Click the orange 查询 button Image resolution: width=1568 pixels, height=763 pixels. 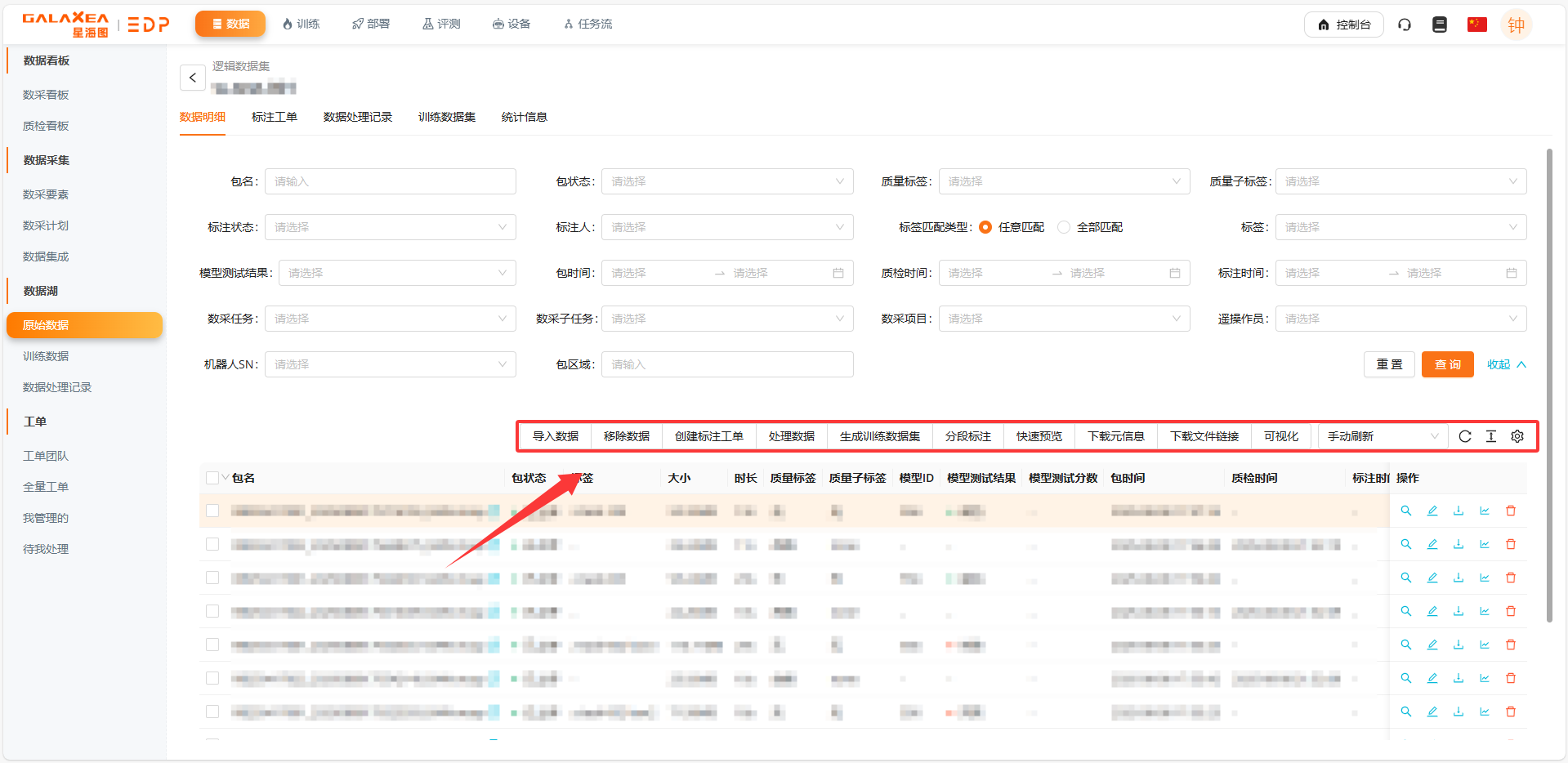point(1447,364)
